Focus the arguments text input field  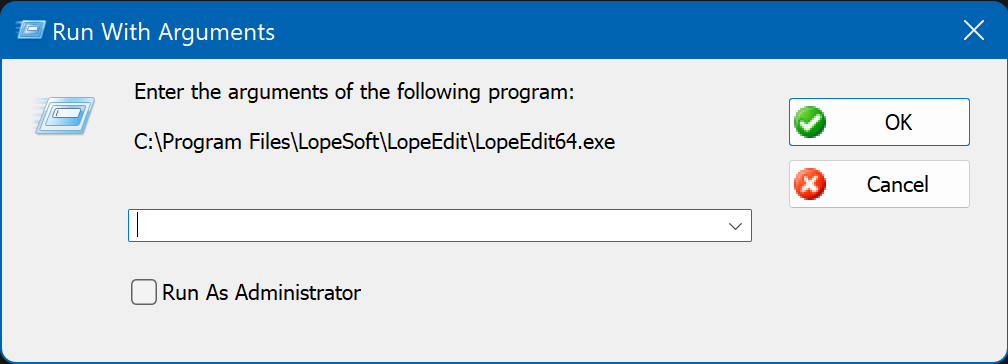click(x=424, y=226)
